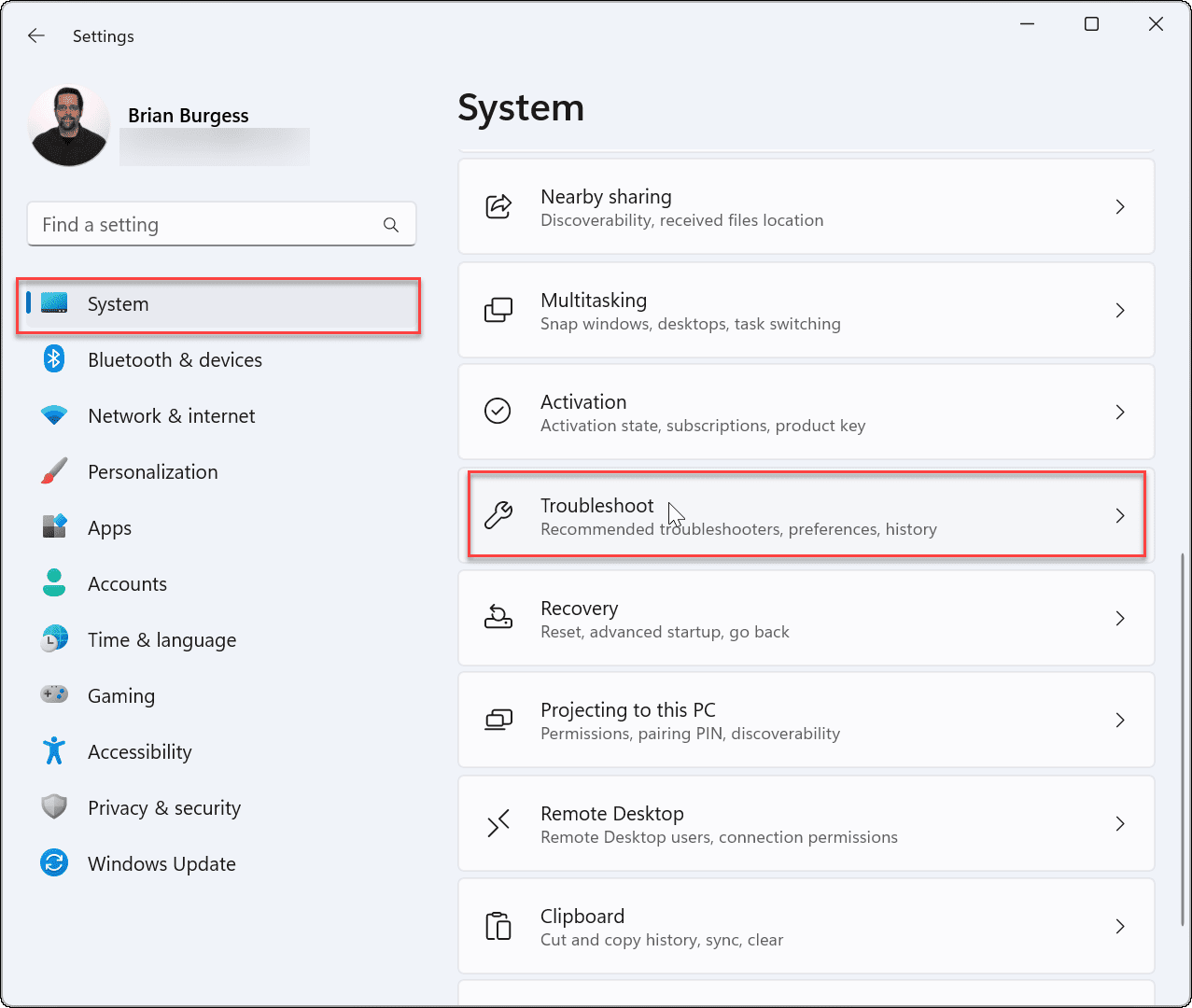This screenshot has width=1192, height=1008.
Task: Expand Clipboard via its chevron
Action: tap(1120, 926)
